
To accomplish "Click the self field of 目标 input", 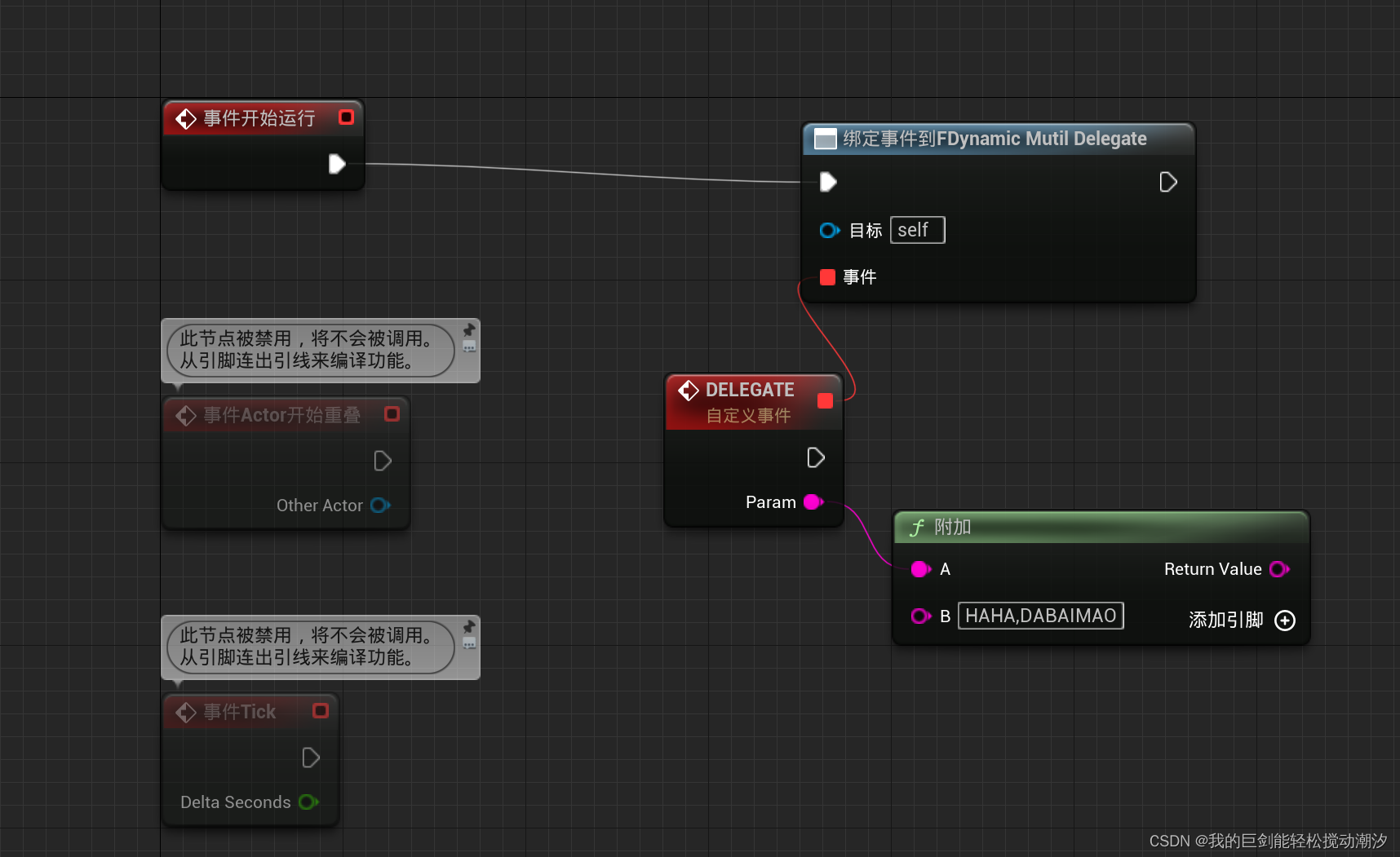I will pyautogui.click(x=917, y=230).
